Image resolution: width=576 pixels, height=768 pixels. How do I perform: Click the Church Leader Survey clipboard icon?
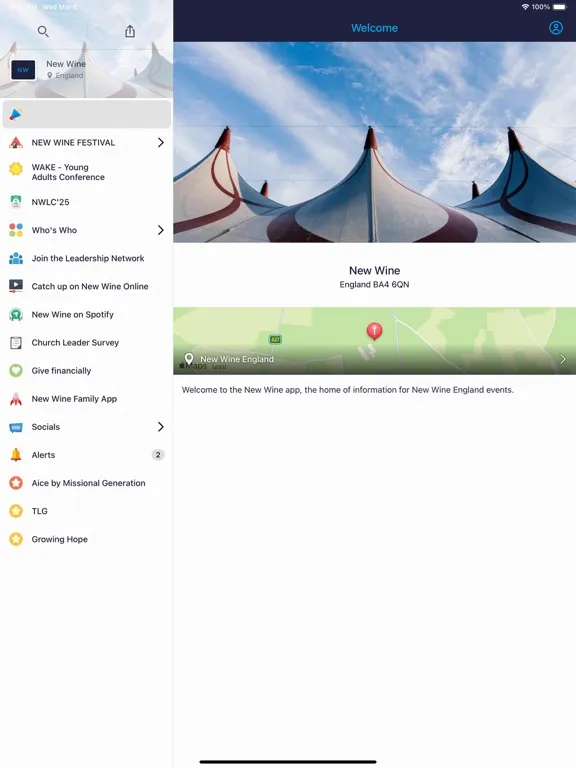(16, 342)
